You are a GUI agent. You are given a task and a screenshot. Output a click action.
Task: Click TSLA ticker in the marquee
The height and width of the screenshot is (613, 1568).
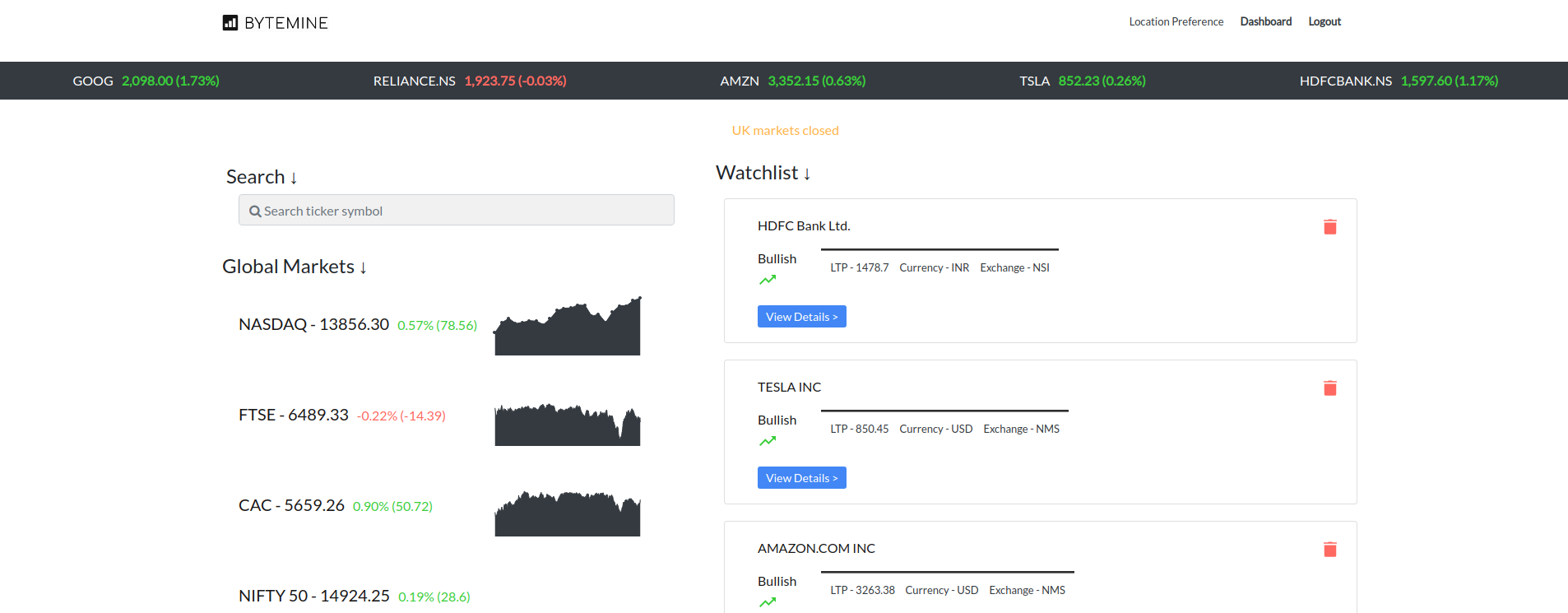1082,81
